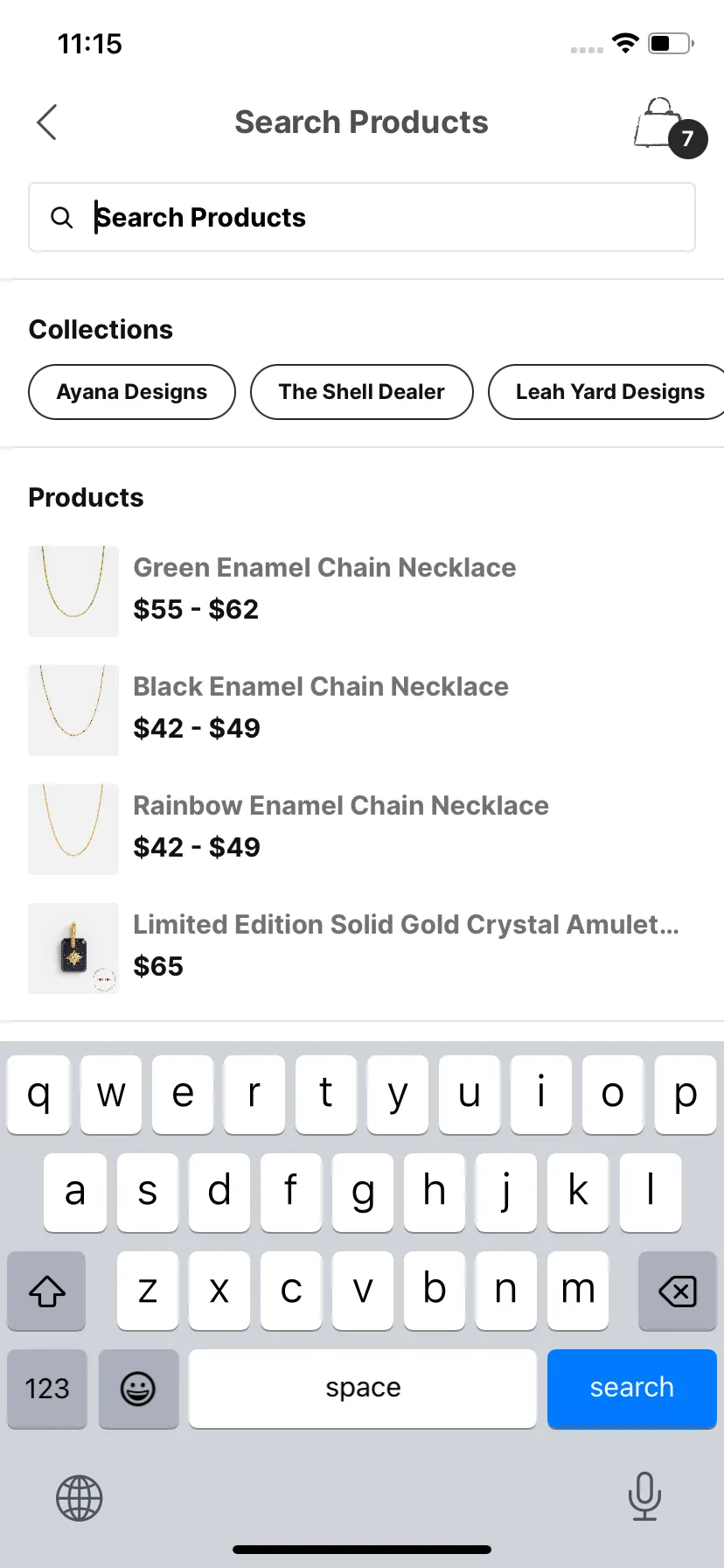724x1568 pixels.
Task: Focus the Search Products input field
Action: (x=362, y=217)
